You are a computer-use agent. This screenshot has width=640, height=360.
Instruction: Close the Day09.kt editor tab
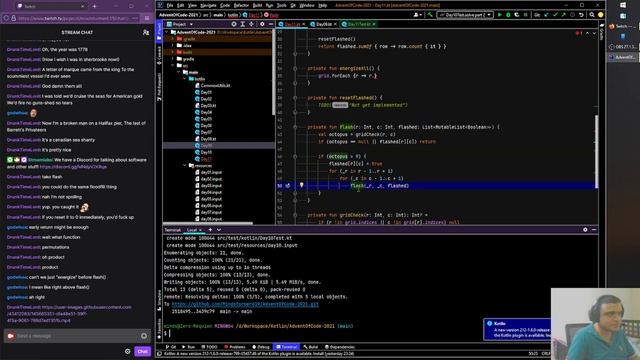[x=336, y=24]
